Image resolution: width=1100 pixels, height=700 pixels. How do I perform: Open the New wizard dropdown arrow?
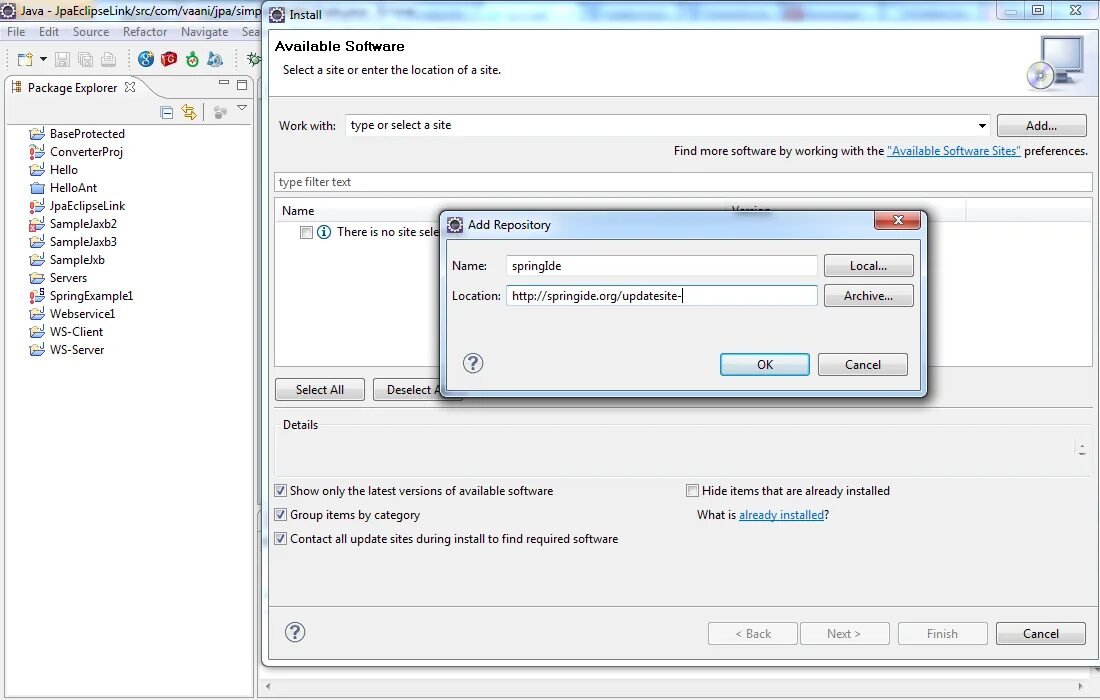(43, 60)
